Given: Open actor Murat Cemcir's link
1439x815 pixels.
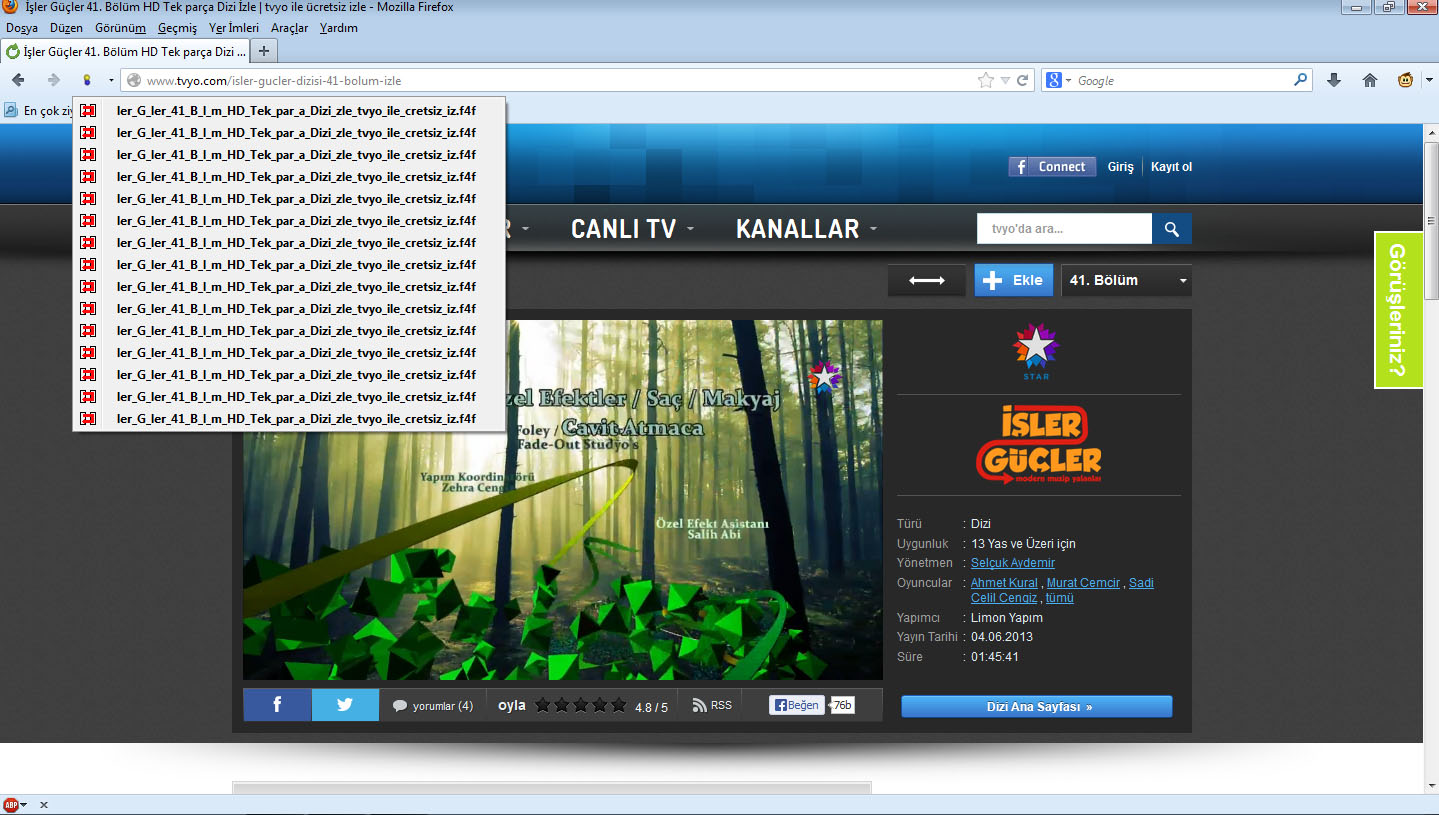Looking at the screenshot, I should 1083,583.
